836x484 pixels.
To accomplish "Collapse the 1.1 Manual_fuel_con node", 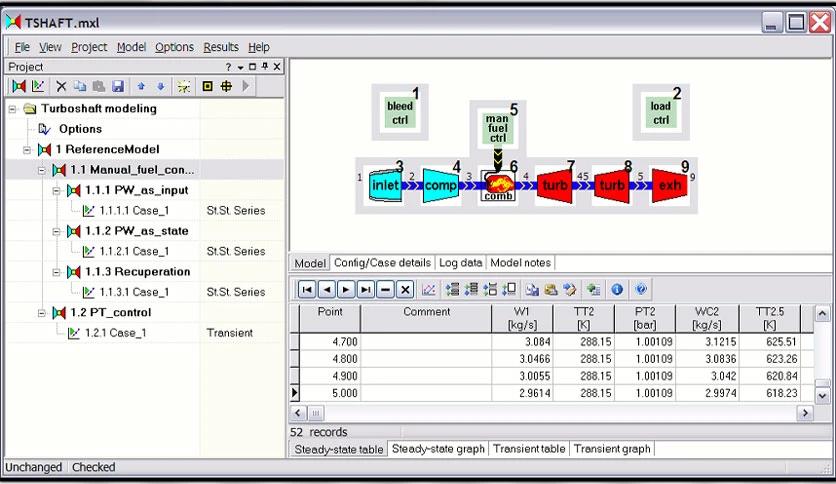I will tap(42, 170).
